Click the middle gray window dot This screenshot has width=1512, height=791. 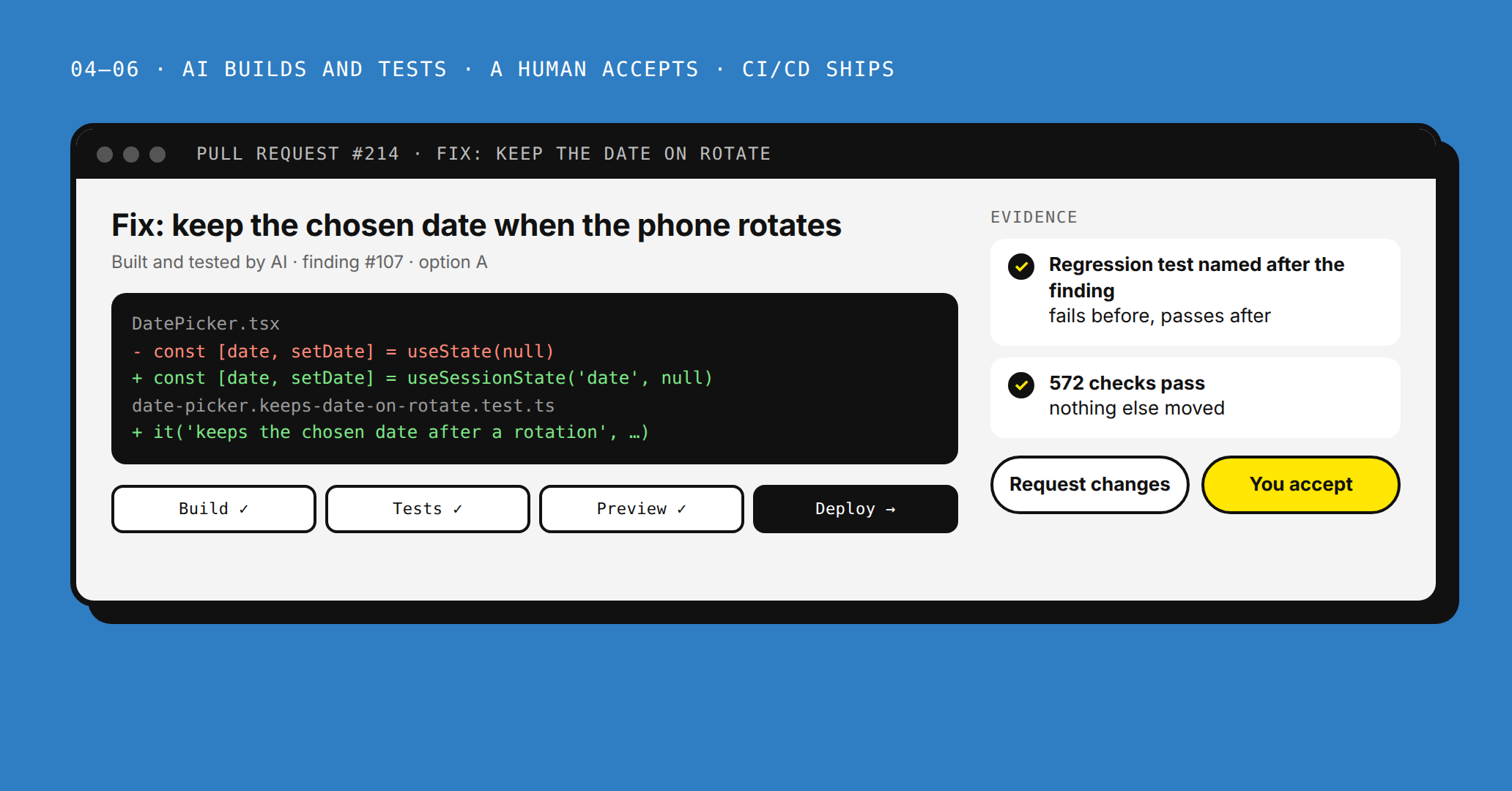[x=131, y=154]
